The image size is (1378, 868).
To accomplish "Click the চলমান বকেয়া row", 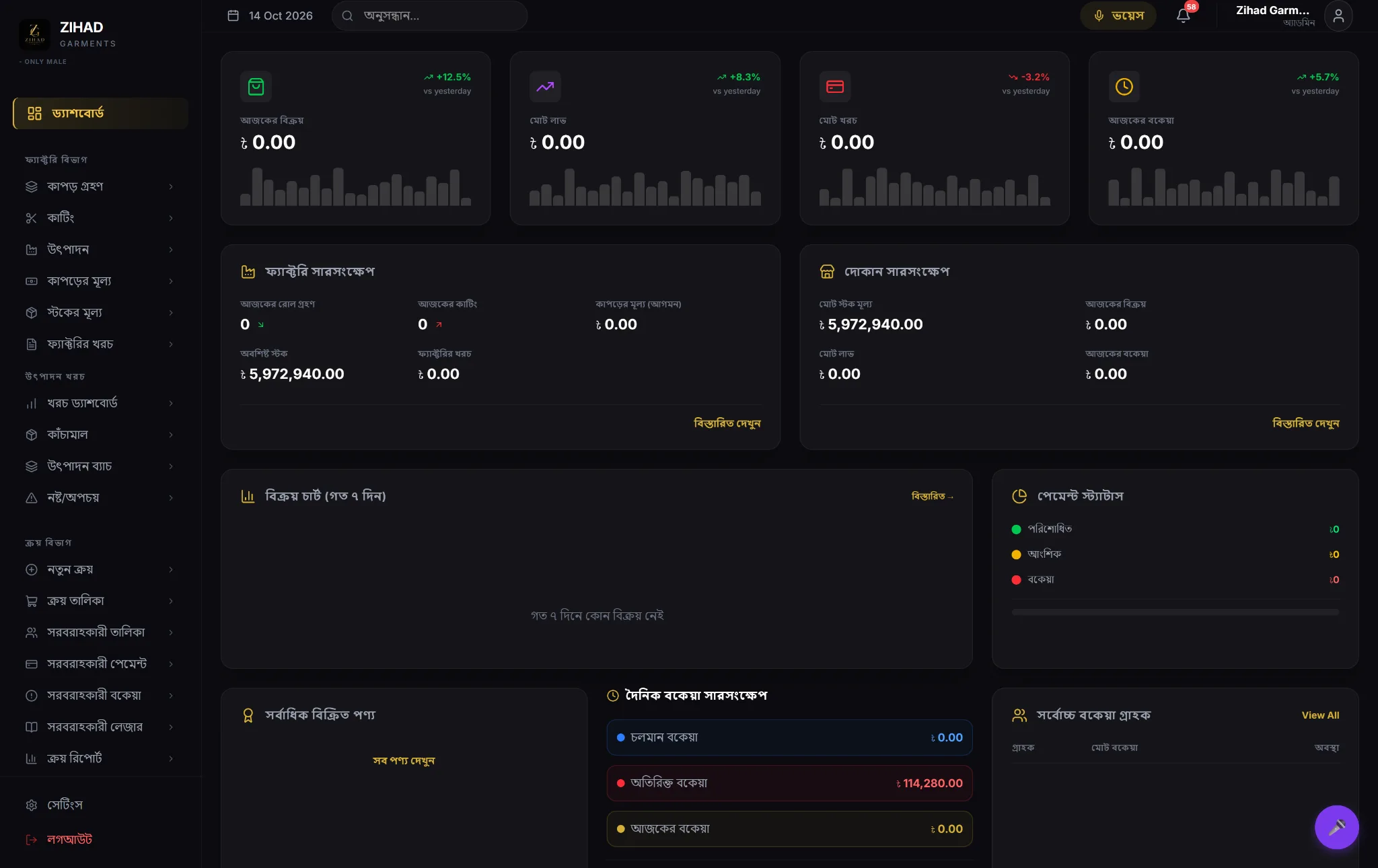I will click(x=789, y=737).
